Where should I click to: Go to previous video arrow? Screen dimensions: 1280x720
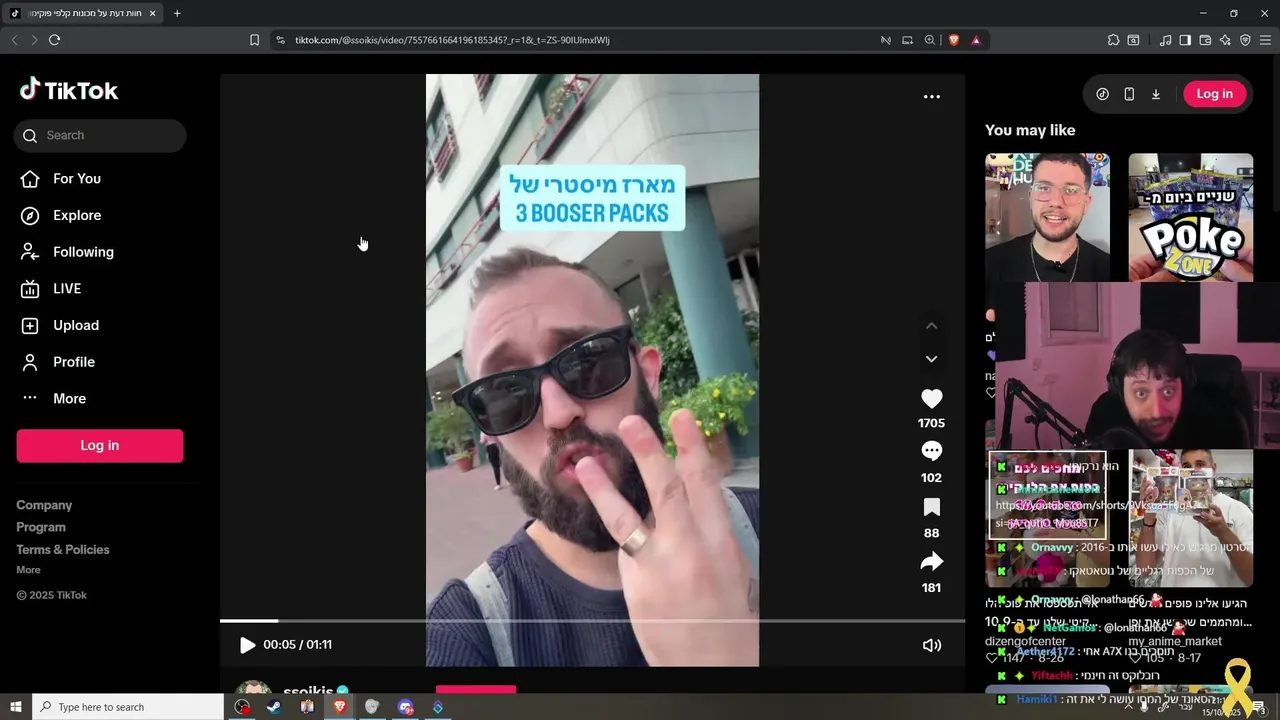click(931, 326)
